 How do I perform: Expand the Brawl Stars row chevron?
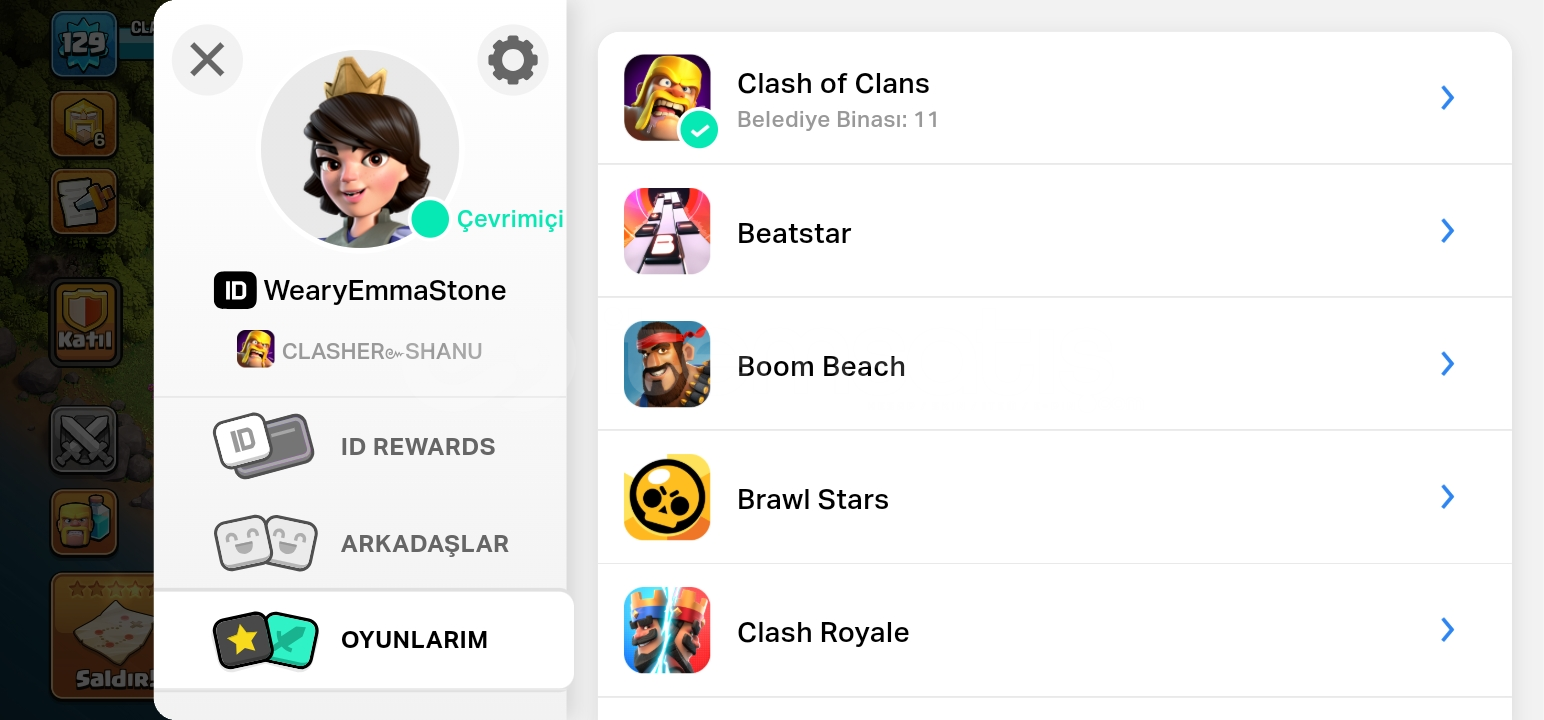pos(1447,497)
